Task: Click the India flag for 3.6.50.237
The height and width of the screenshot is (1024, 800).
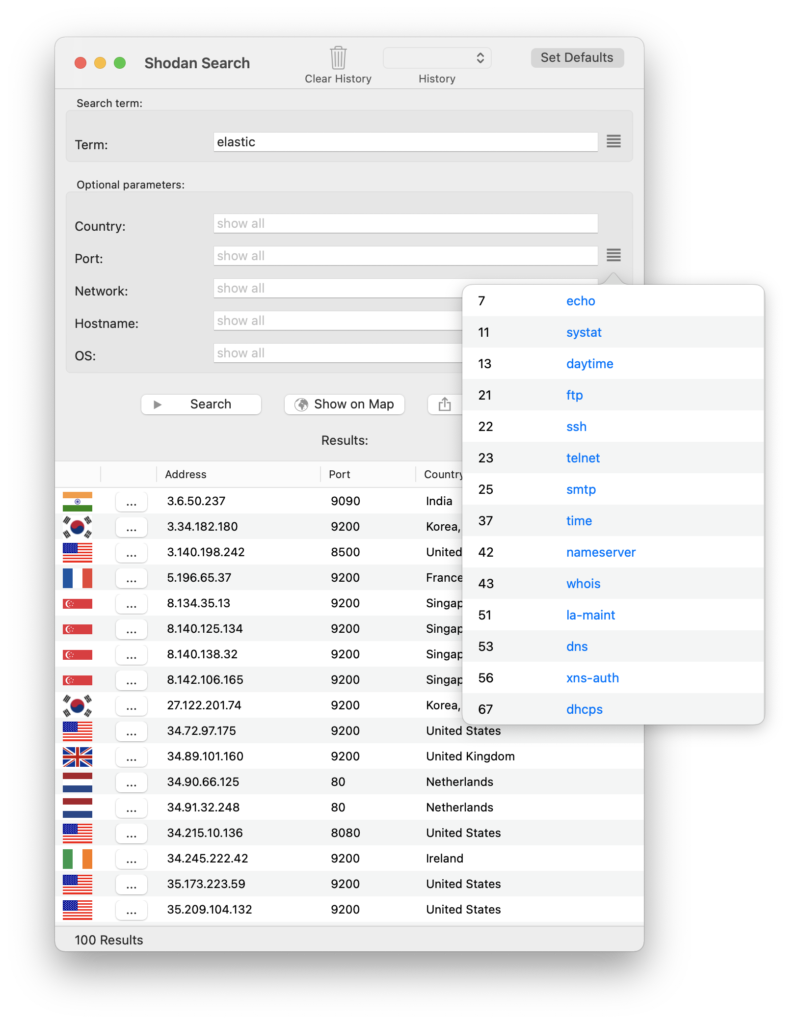Action: [x=77, y=502]
